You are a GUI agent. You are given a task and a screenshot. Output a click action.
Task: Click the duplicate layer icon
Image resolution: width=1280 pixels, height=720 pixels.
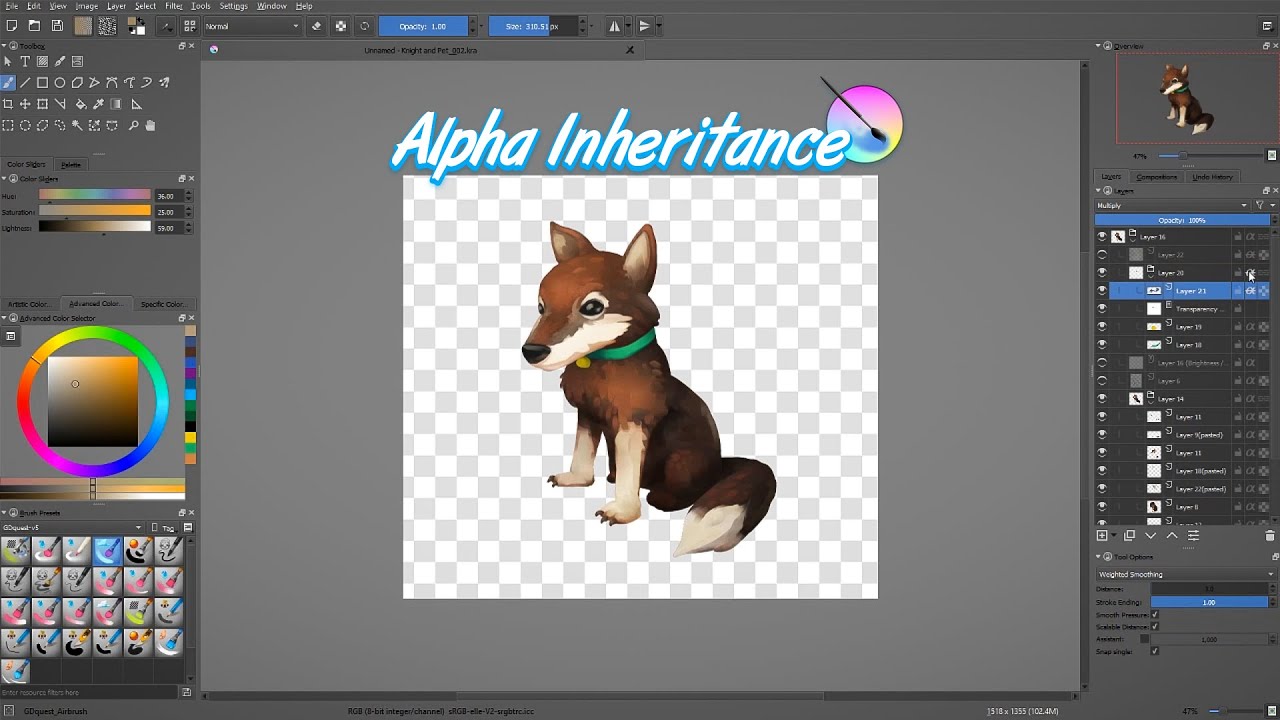1129,536
